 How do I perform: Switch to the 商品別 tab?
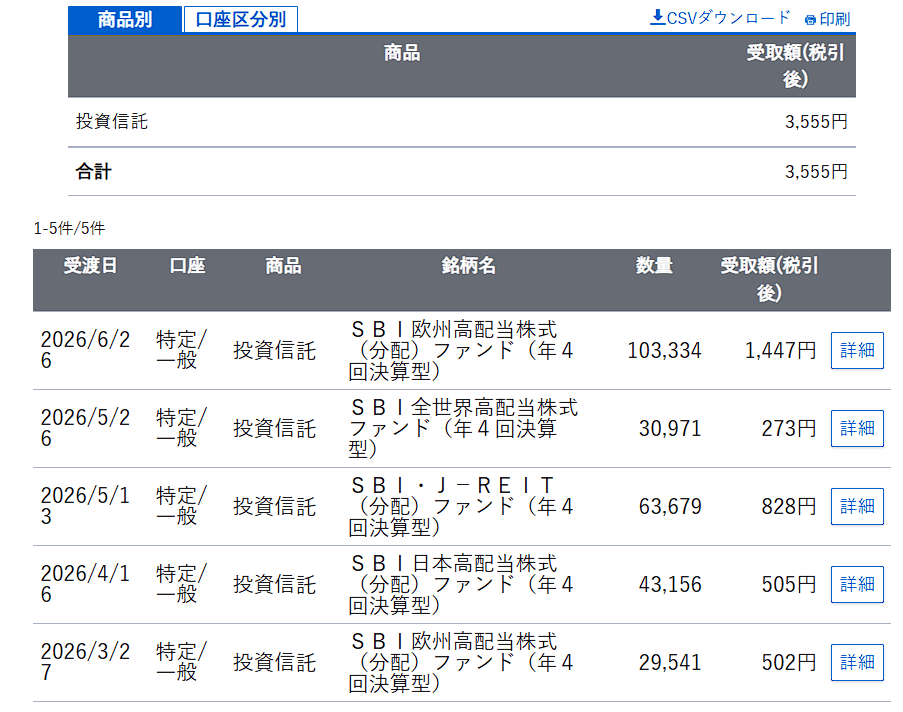(x=125, y=20)
